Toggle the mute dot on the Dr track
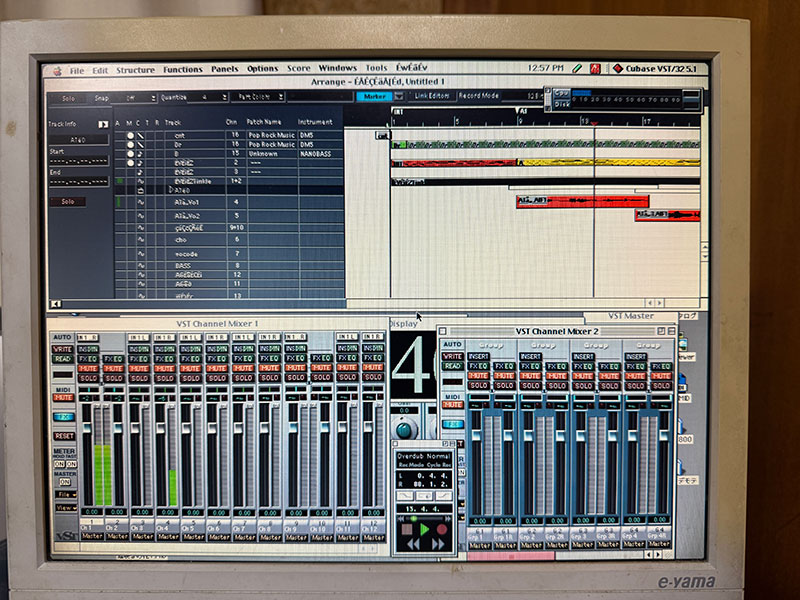800x600 pixels. pos(130,144)
